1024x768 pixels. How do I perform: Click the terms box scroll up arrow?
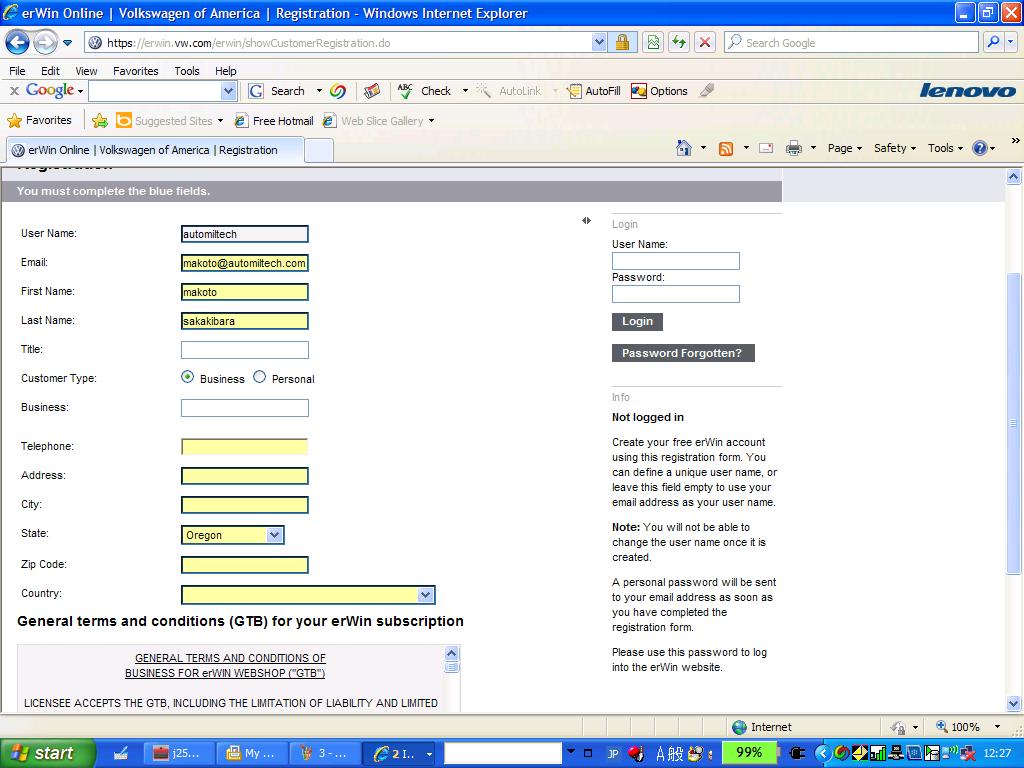pos(451,652)
